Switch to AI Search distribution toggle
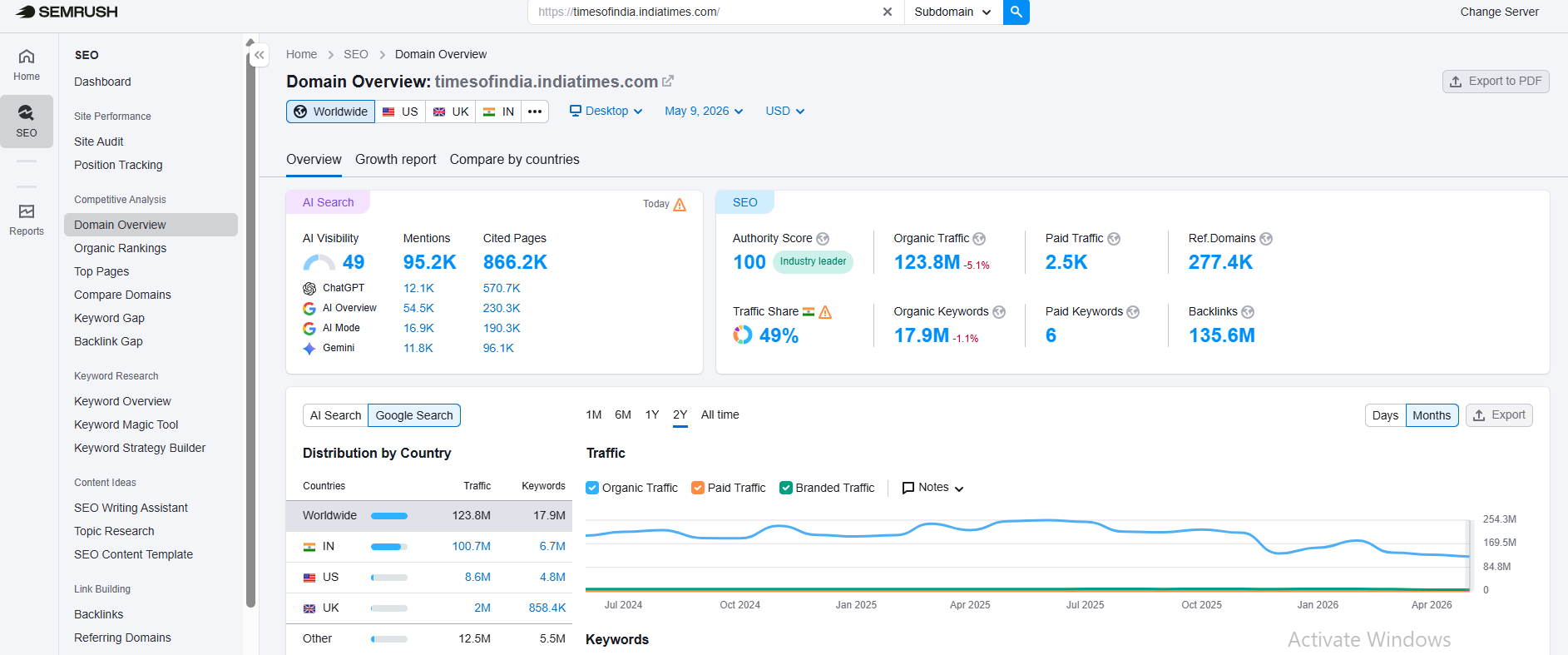The height and width of the screenshot is (655, 1568). (335, 415)
